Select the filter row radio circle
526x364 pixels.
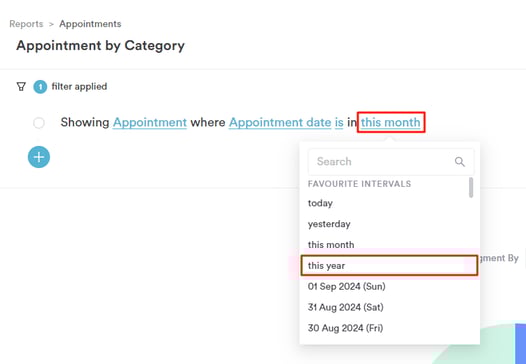[39, 123]
